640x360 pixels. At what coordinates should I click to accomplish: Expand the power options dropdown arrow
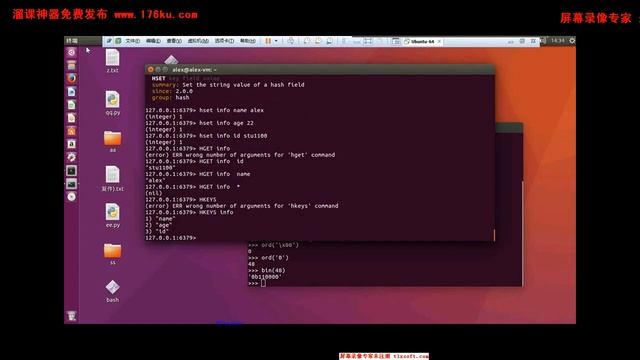coord(276,41)
